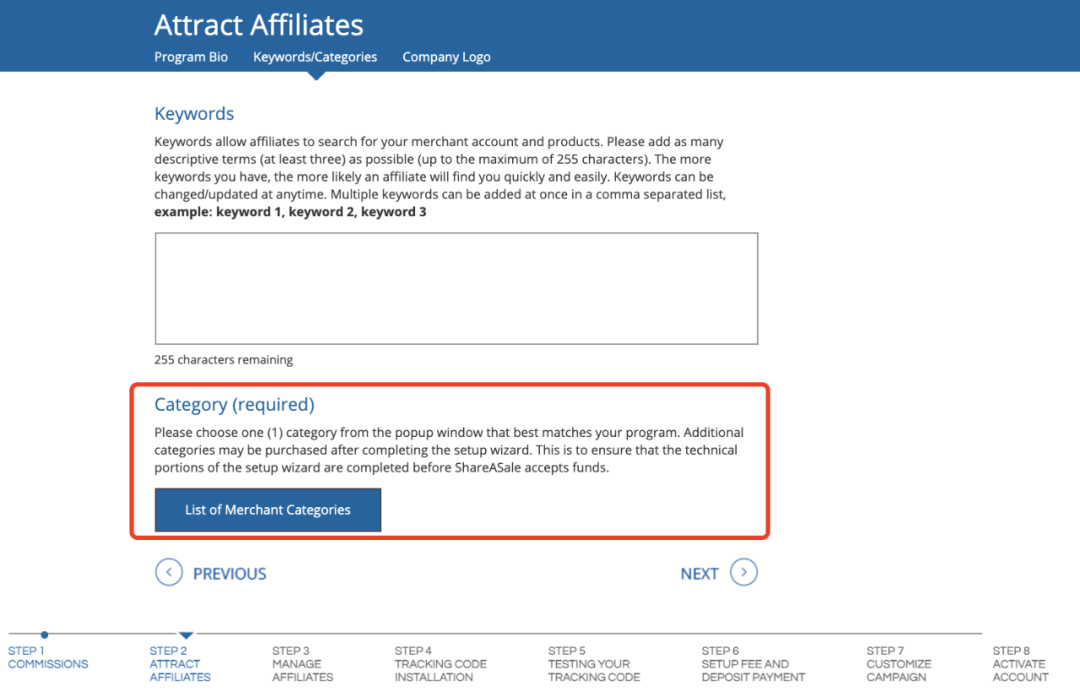This screenshot has height=691, width=1080.
Task: Go to Step 3 Manage Affiliates
Action: (297, 664)
